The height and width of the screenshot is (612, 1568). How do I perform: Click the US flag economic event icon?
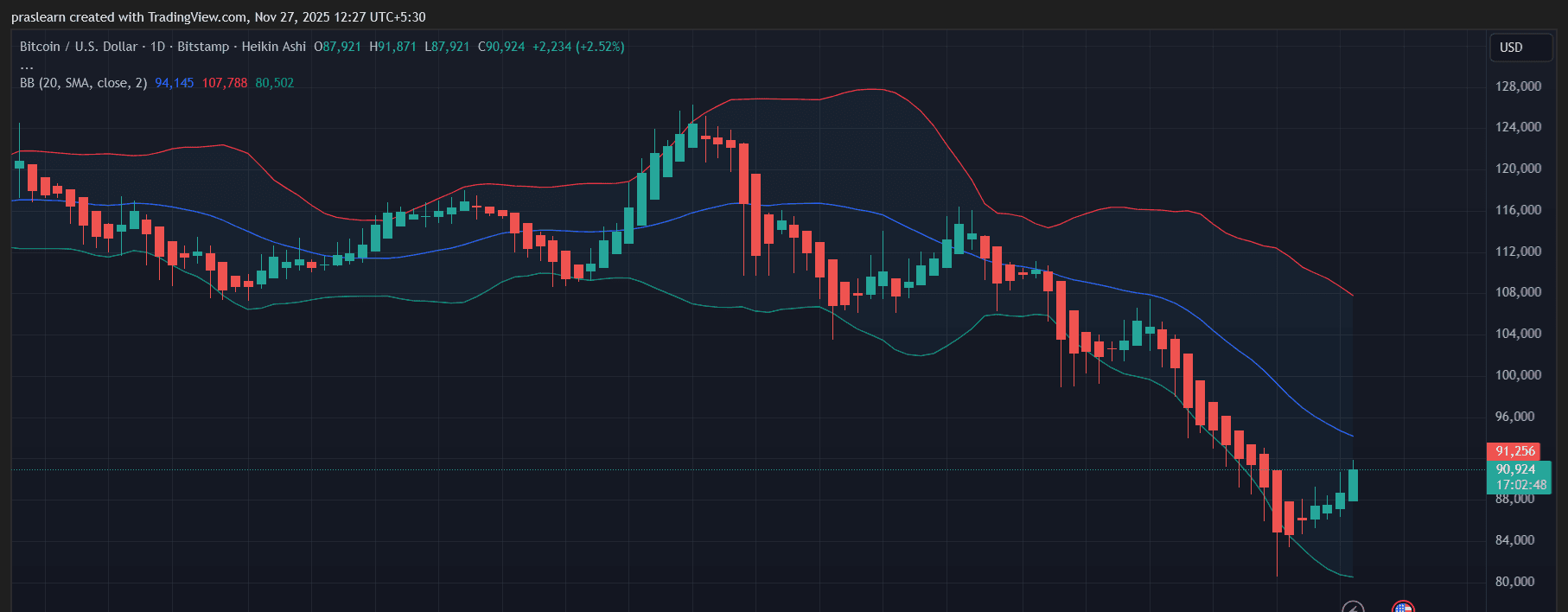click(x=1403, y=607)
